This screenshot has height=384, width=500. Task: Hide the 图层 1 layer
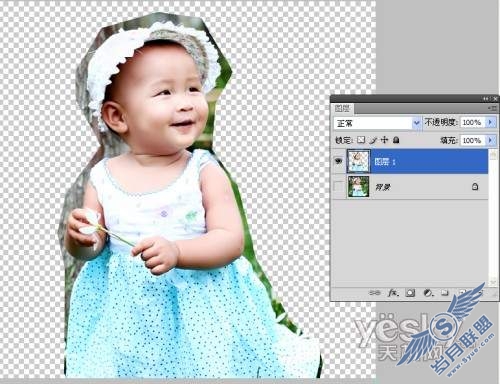click(339, 161)
